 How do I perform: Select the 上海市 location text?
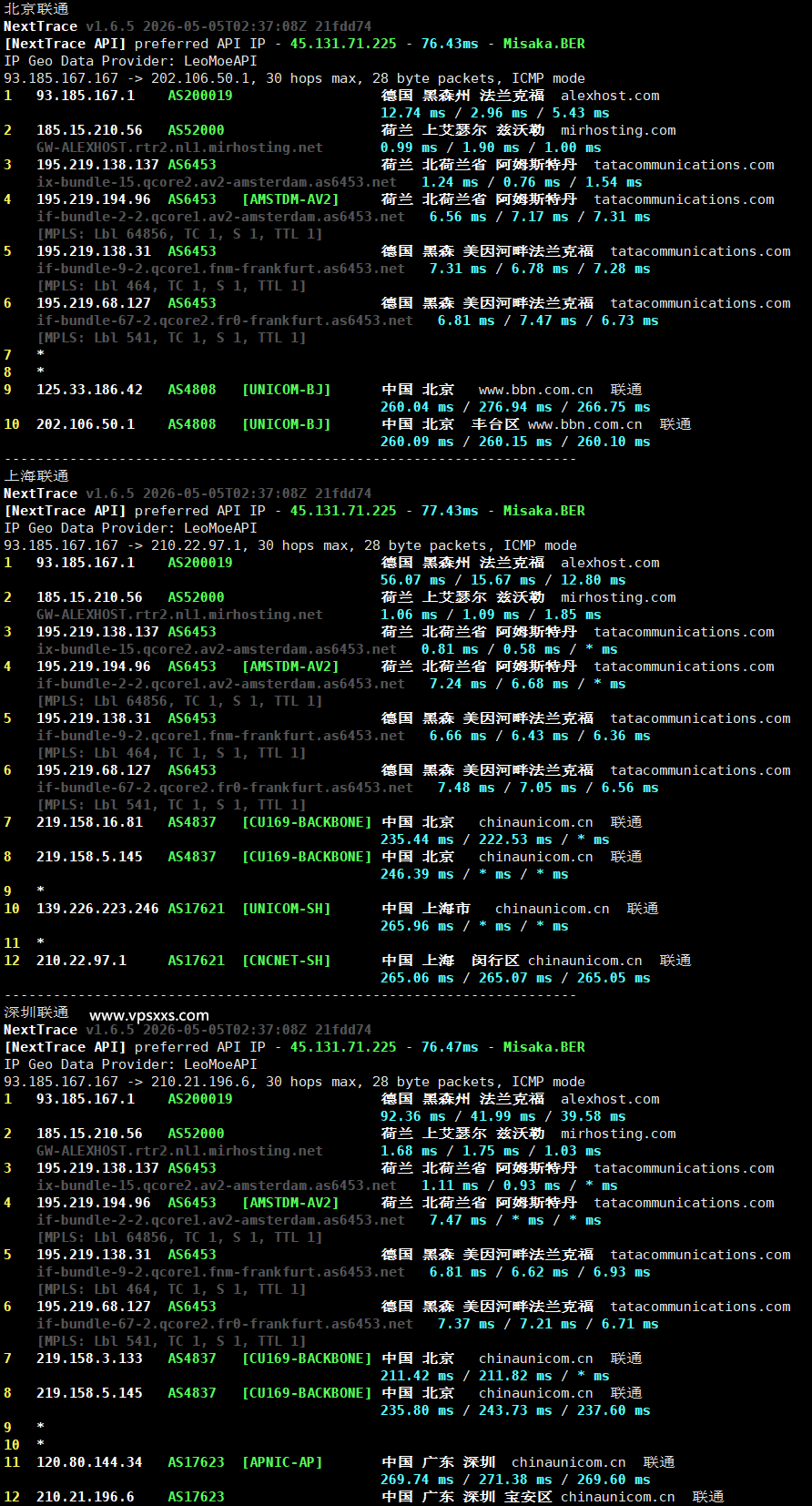pyautogui.click(x=446, y=909)
